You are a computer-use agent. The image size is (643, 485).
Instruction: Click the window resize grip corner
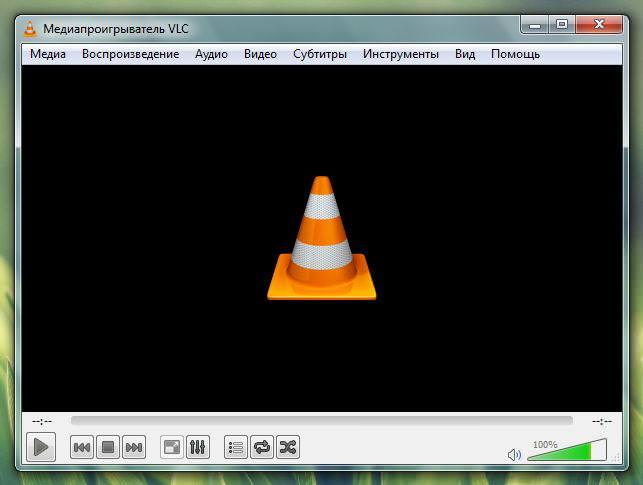[x=616, y=458]
